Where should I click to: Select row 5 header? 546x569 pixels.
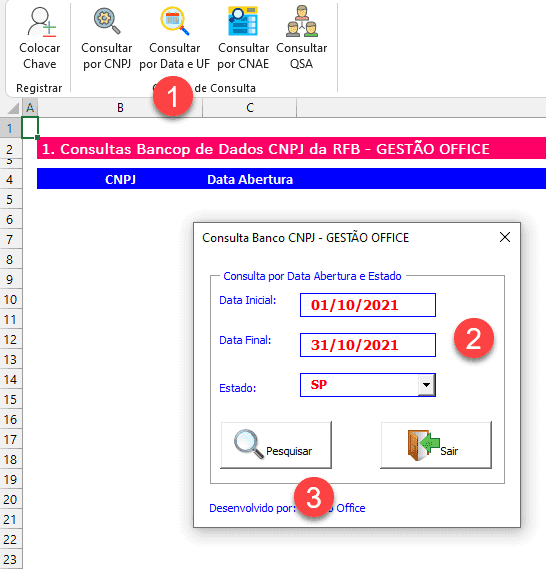click(10, 199)
